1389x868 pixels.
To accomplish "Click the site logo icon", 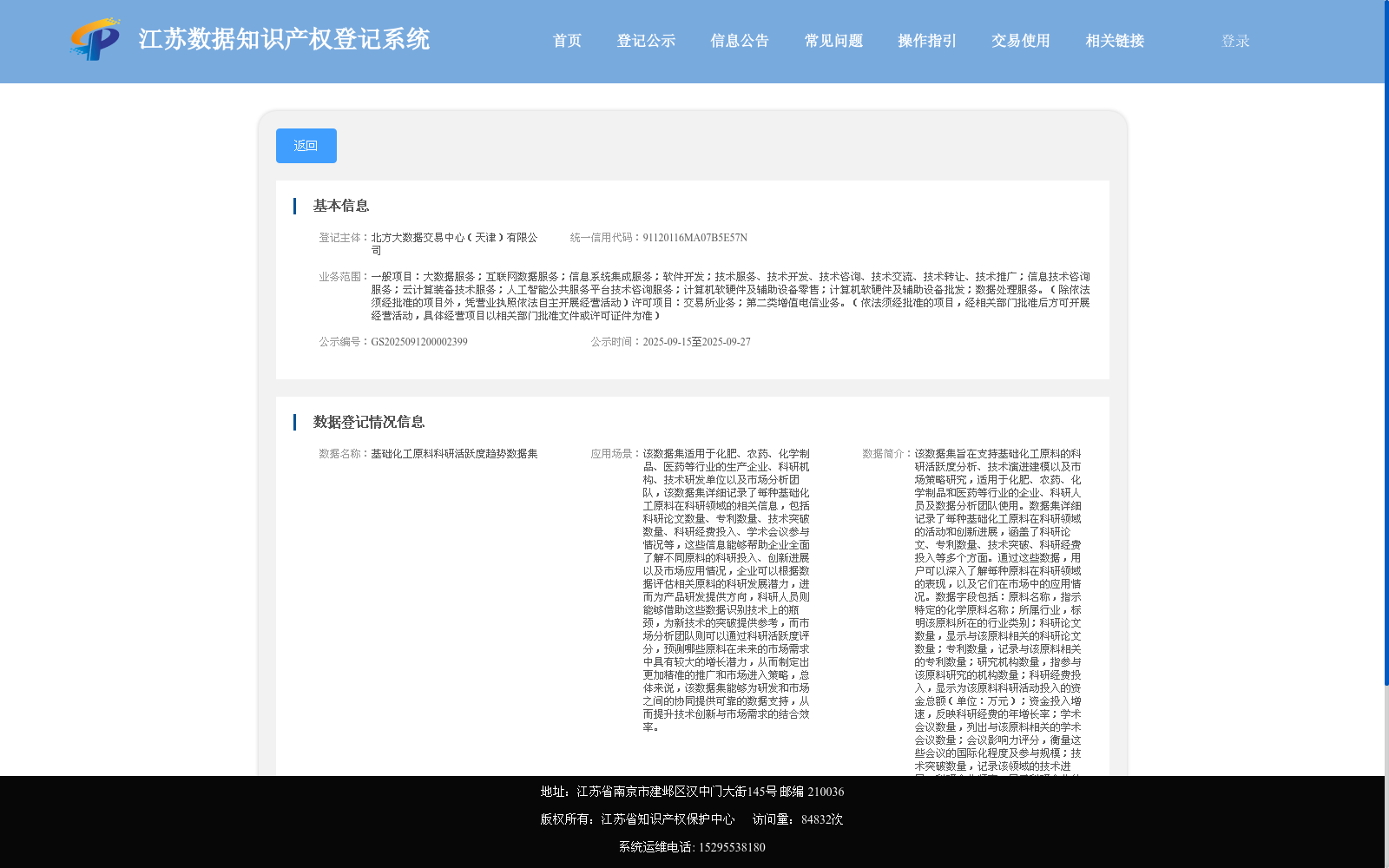I will 95,39.
